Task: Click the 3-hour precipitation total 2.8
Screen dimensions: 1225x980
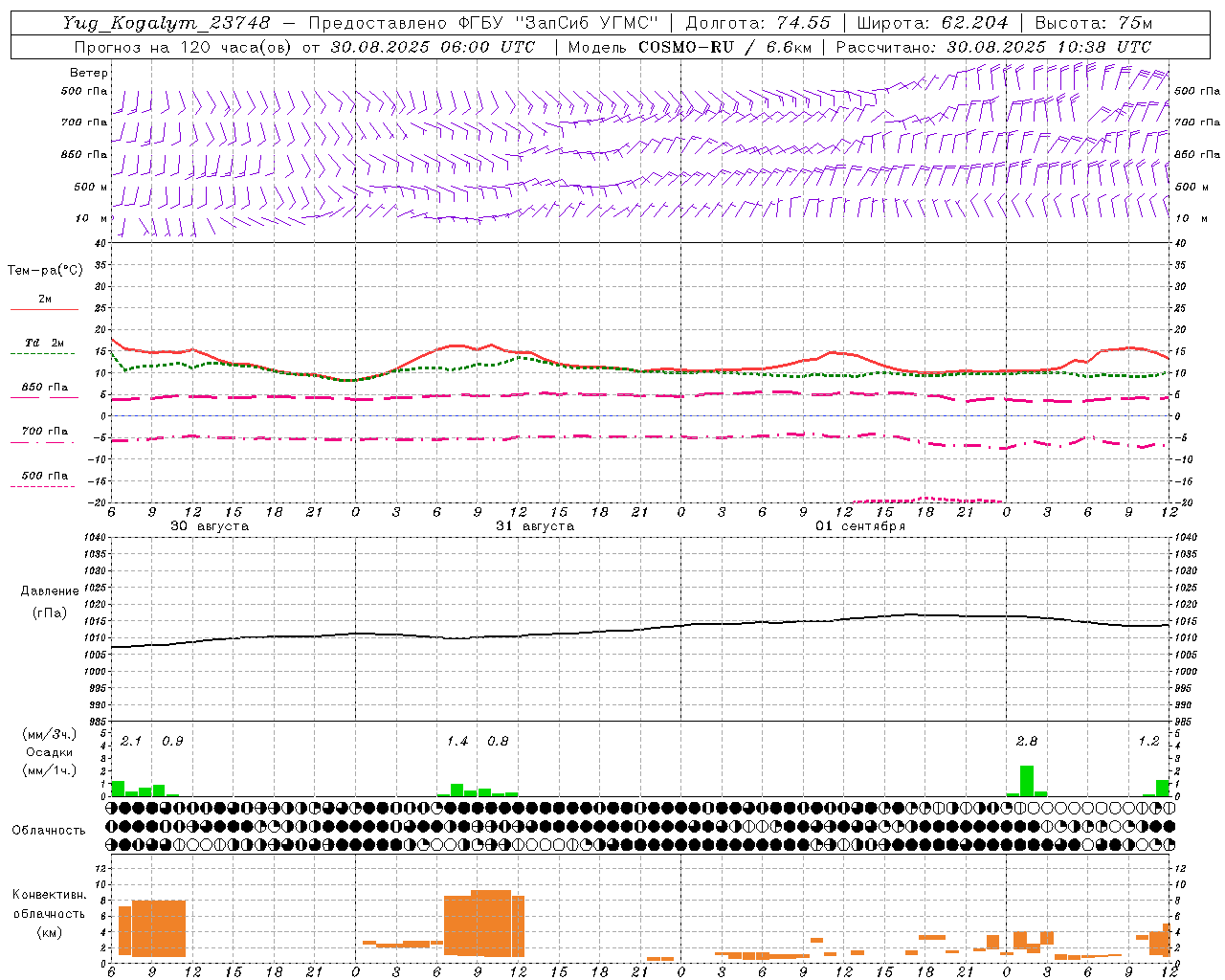Action: [1027, 742]
